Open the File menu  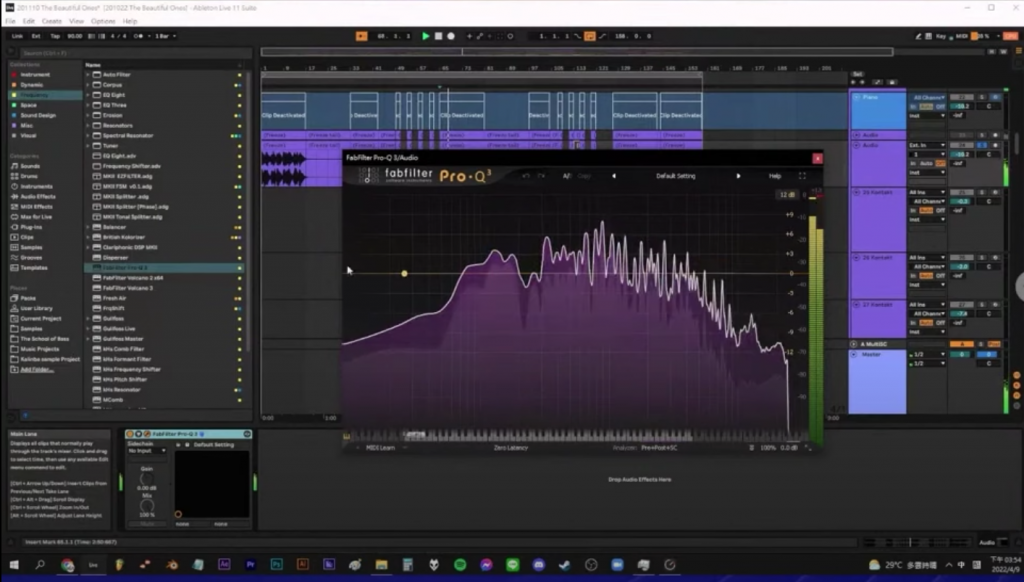[x=10, y=21]
